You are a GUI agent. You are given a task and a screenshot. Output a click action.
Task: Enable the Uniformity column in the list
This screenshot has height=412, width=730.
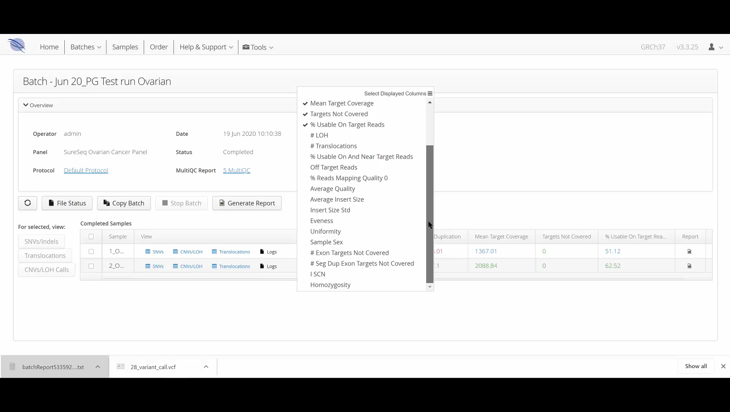325,231
